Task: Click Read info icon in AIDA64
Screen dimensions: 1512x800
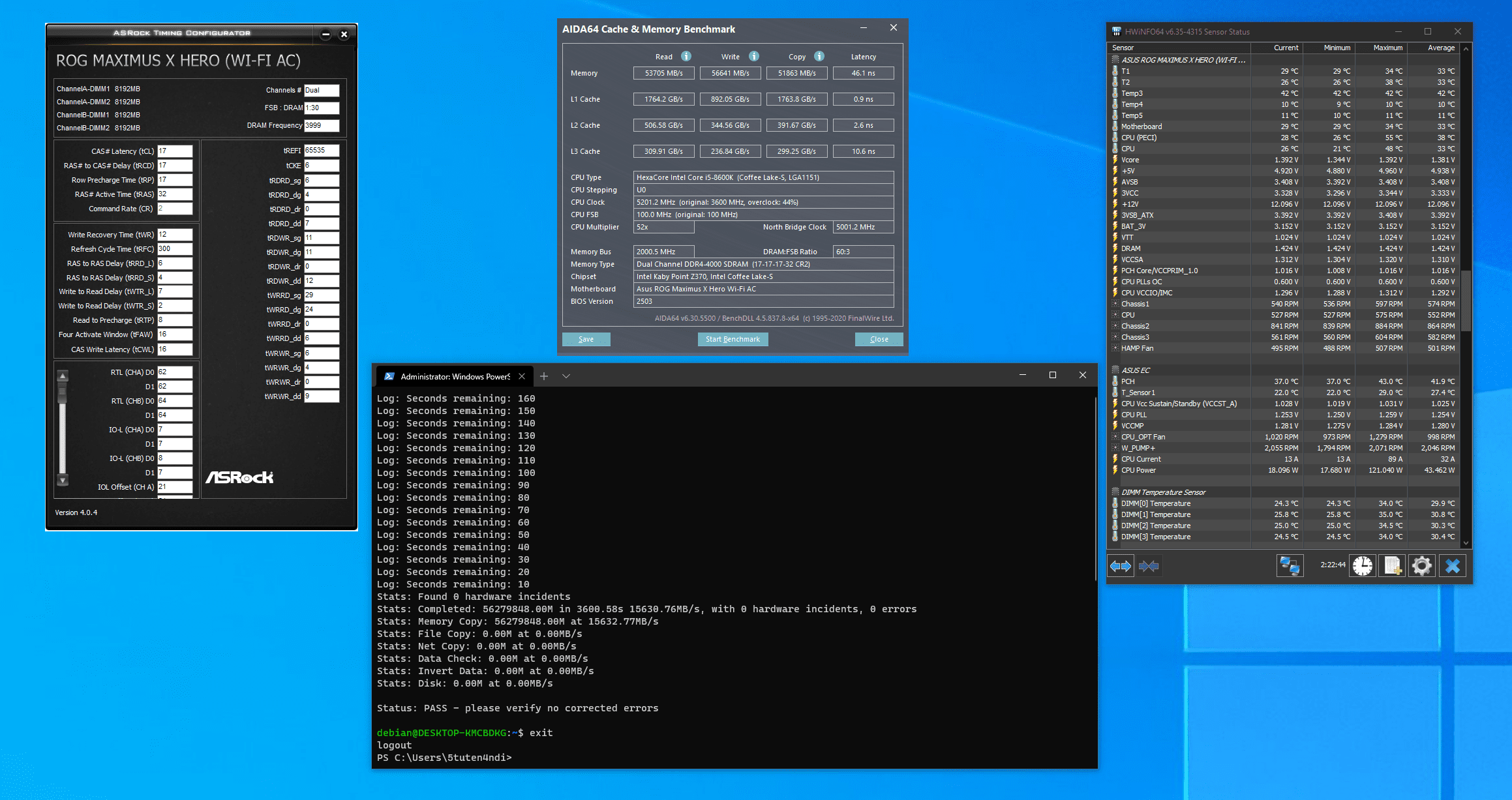Action: click(686, 56)
